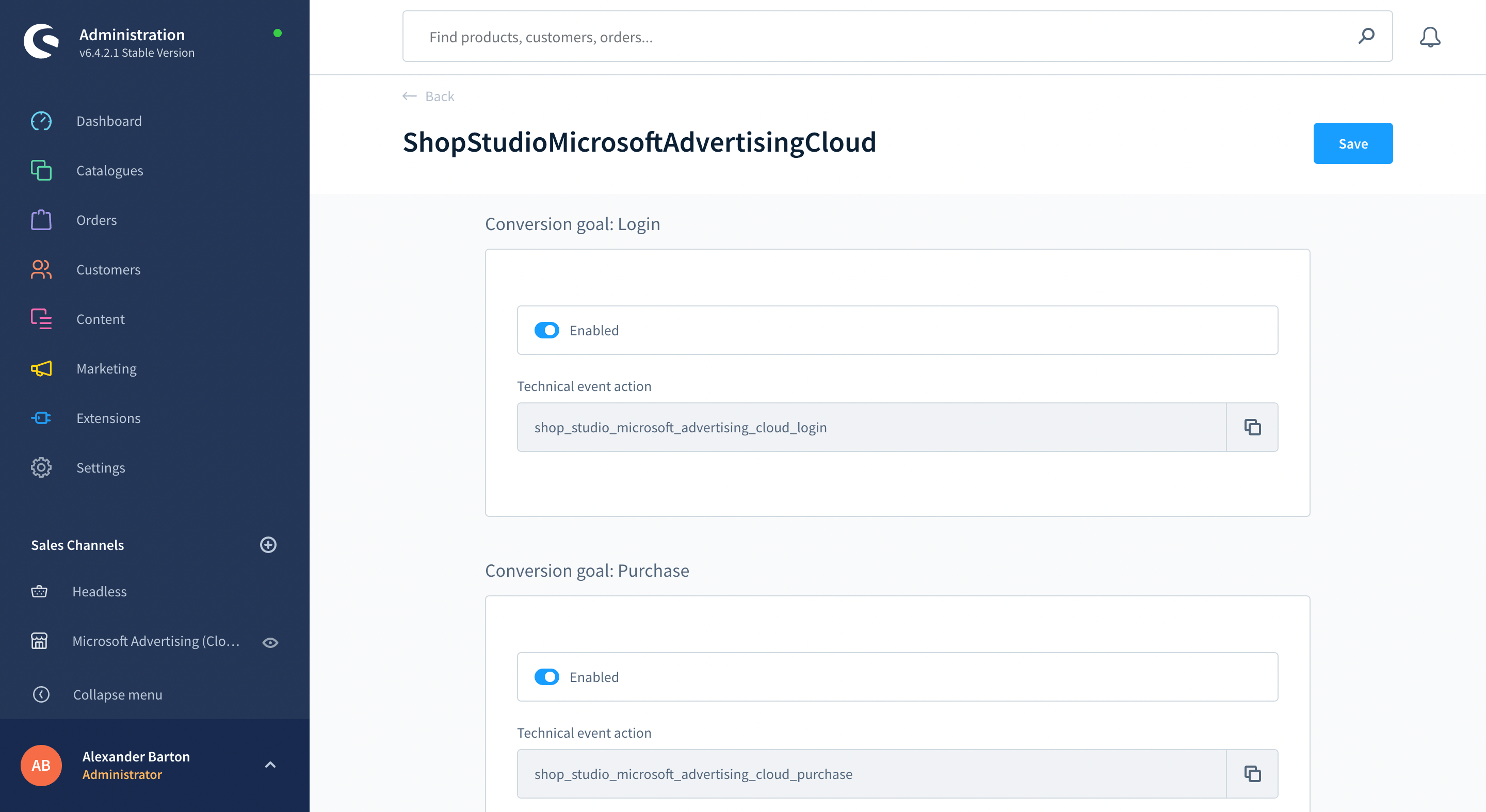The height and width of the screenshot is (812, 1486).
Task: Open the Customers people icon
Action: pyautogui.click(x=41, y=270)
